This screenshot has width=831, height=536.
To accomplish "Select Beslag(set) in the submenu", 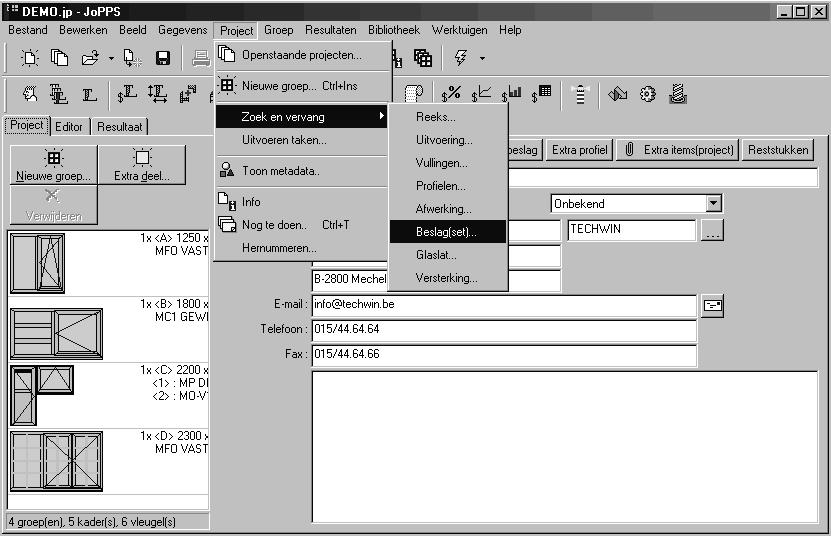I will [448, 232].
